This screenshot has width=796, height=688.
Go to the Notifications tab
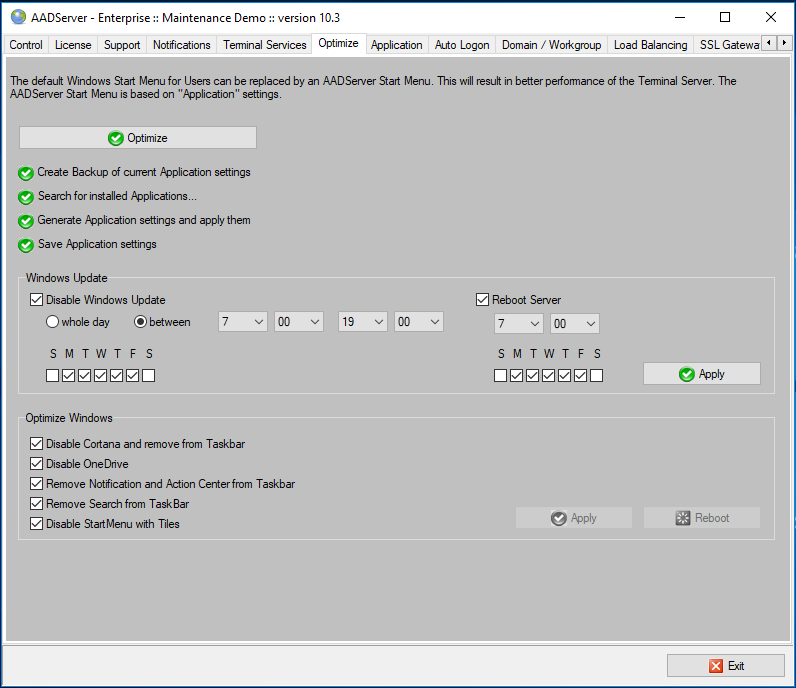[182, 45]
